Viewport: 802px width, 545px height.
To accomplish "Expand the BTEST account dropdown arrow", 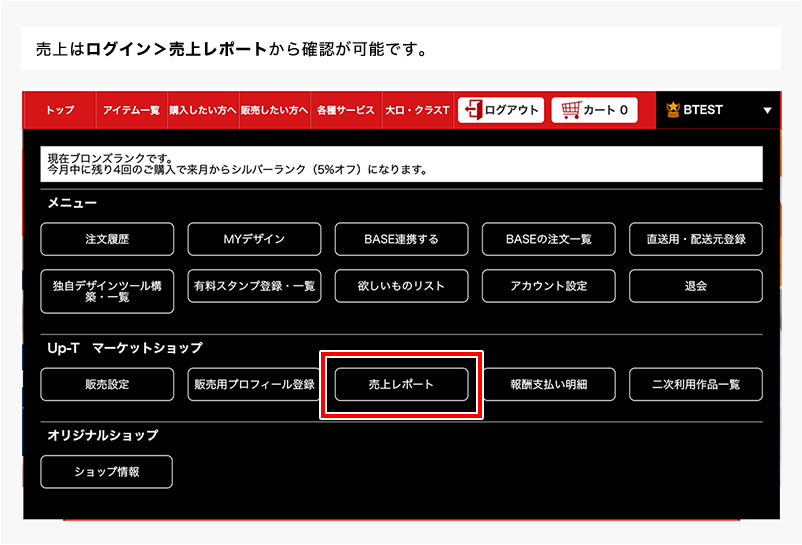I will tap(767, 111).
